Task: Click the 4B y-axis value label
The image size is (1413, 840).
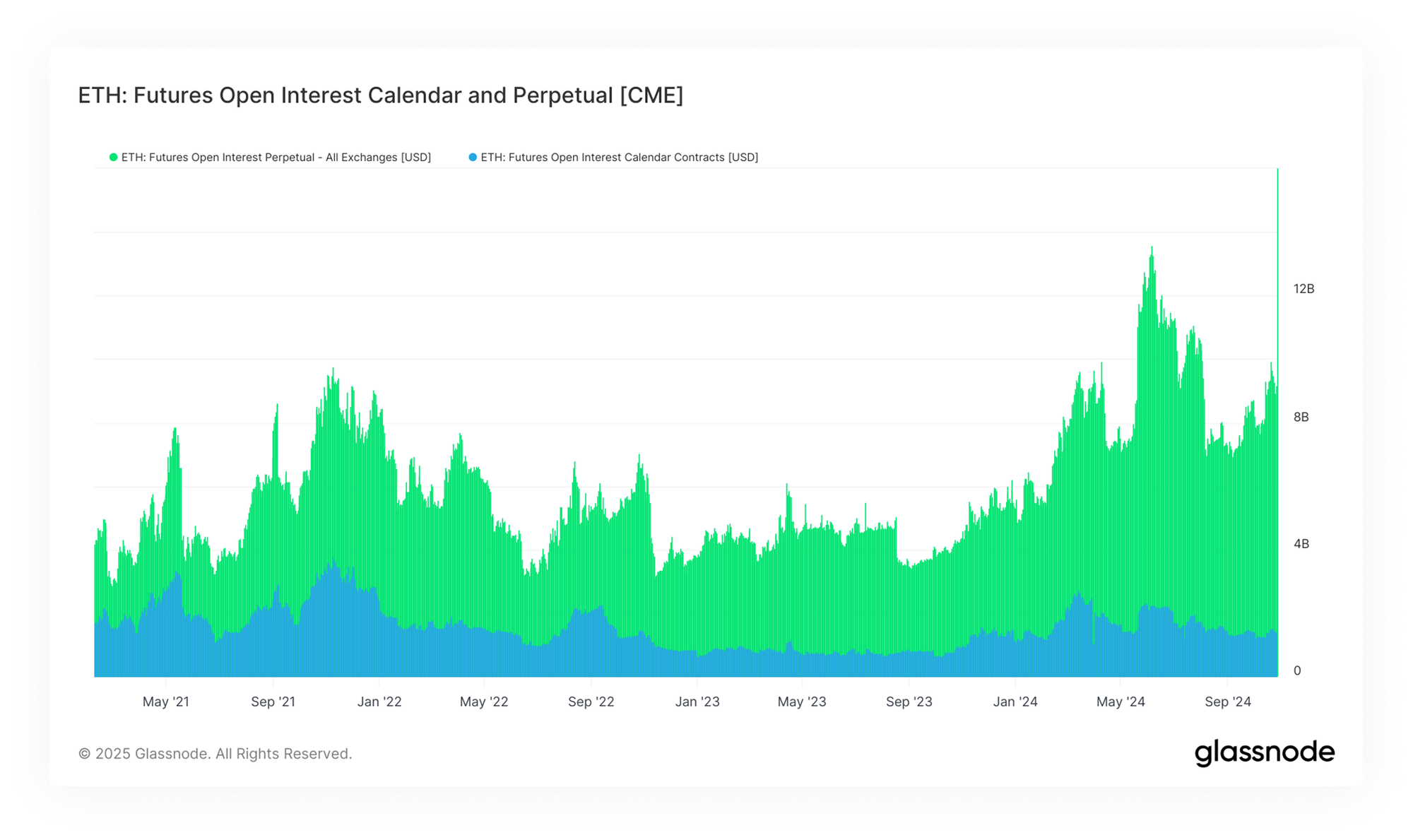Action: pos(1301,544)
